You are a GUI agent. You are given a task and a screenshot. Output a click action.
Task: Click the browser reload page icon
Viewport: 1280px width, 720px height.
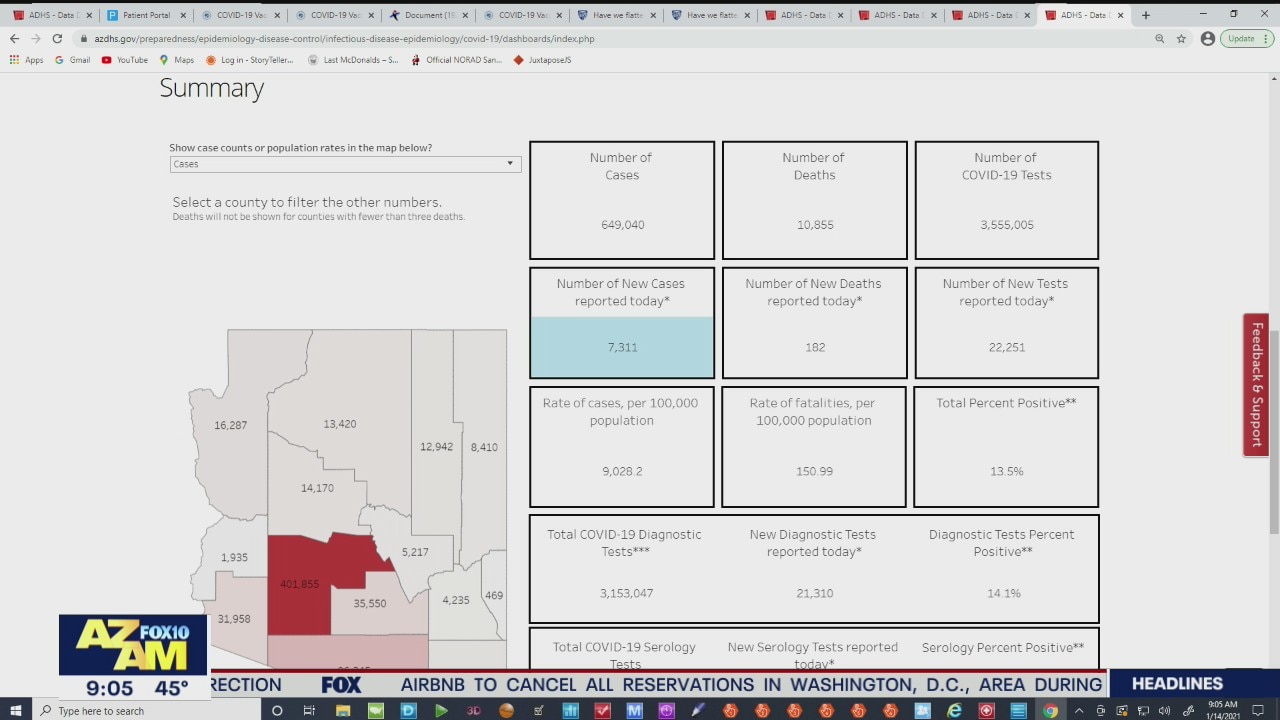pos(57,38)
